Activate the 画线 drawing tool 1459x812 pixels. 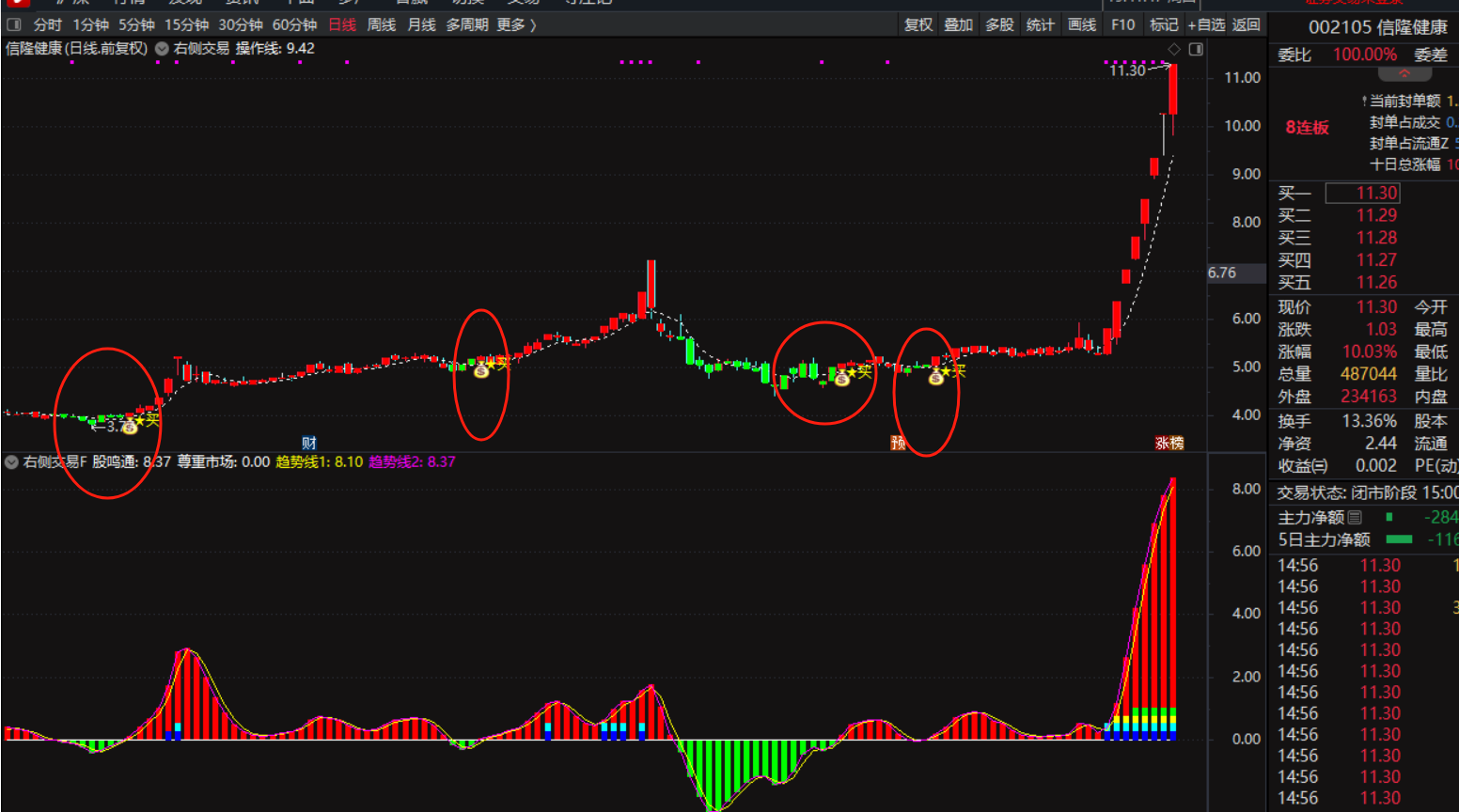click(x=1082, y=24)
